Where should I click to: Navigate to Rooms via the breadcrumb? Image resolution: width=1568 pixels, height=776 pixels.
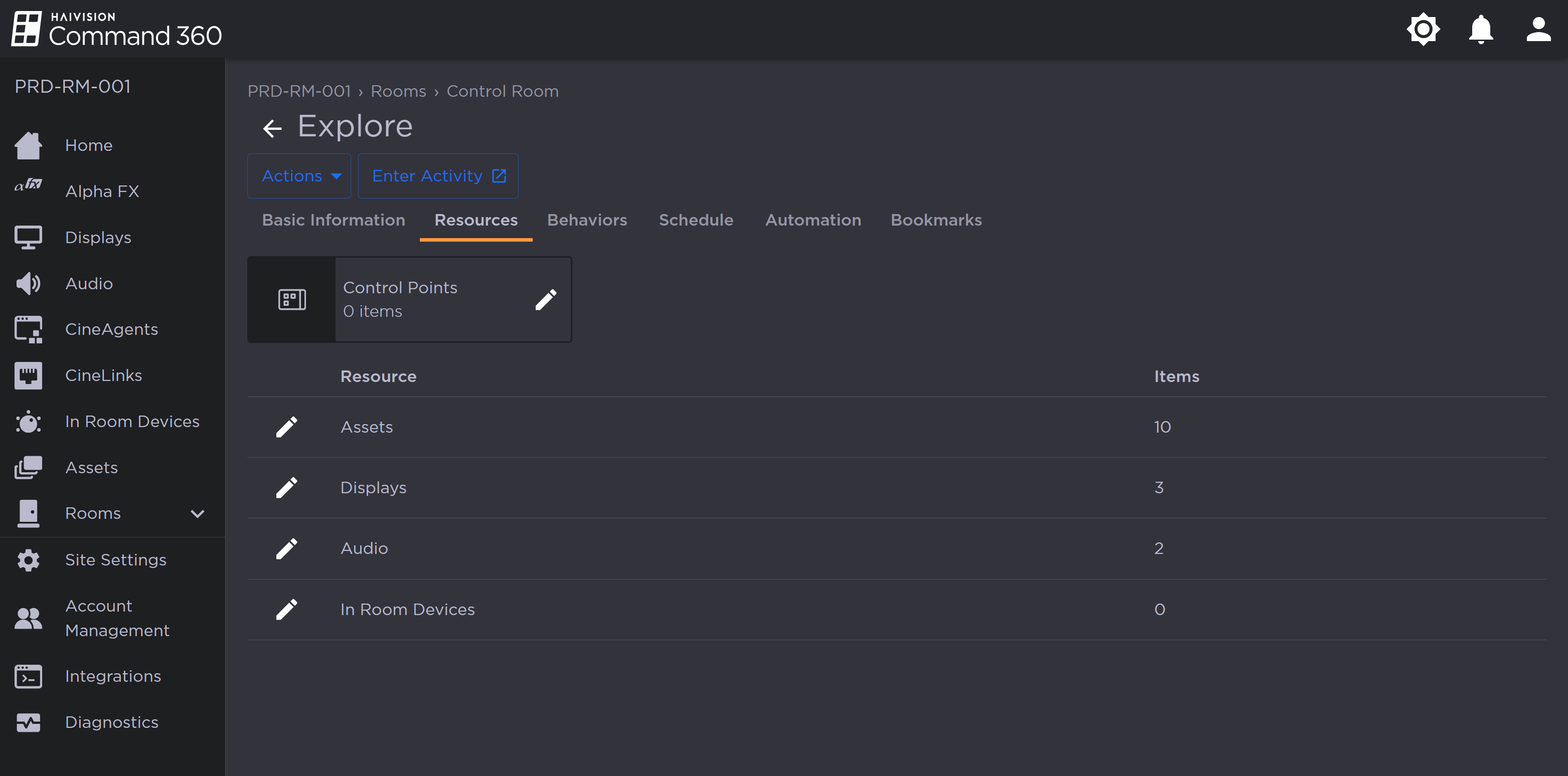pos(398,91)
